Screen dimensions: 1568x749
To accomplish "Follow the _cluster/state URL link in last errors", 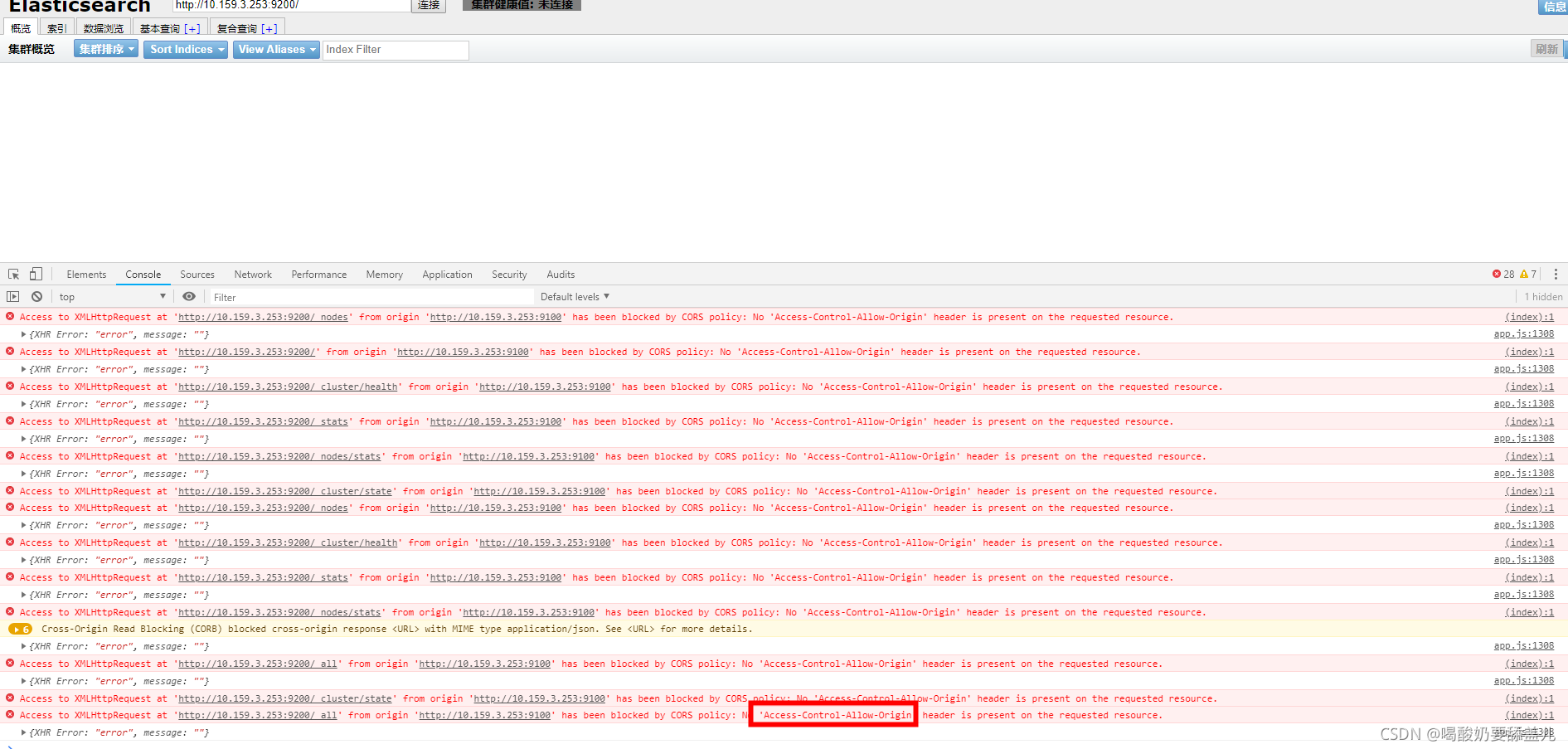I will pos(285,698).
